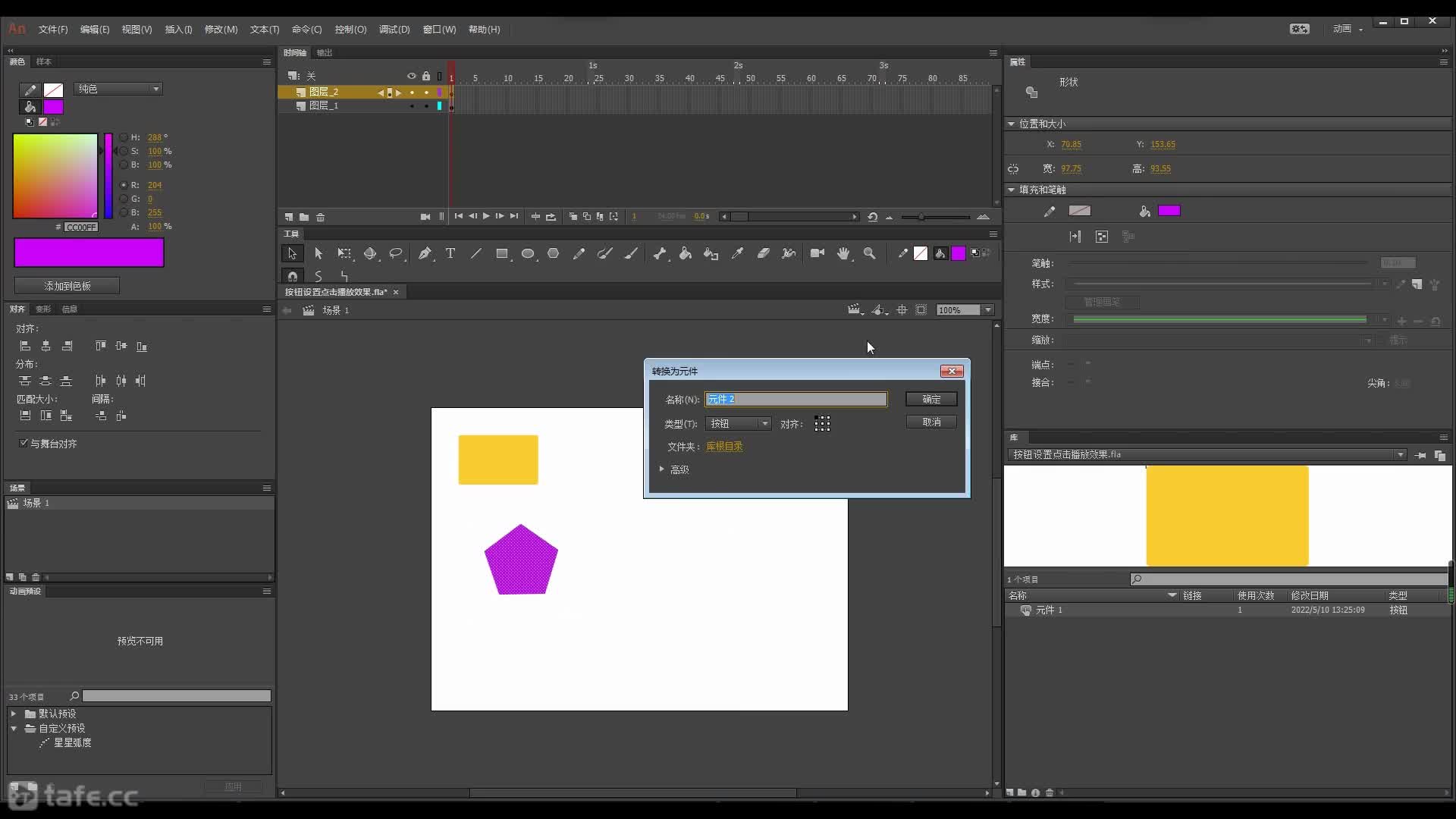Click the 库根目录 folder link
This screenshot has height=819, width=1456.
click(x=724, y=447)
